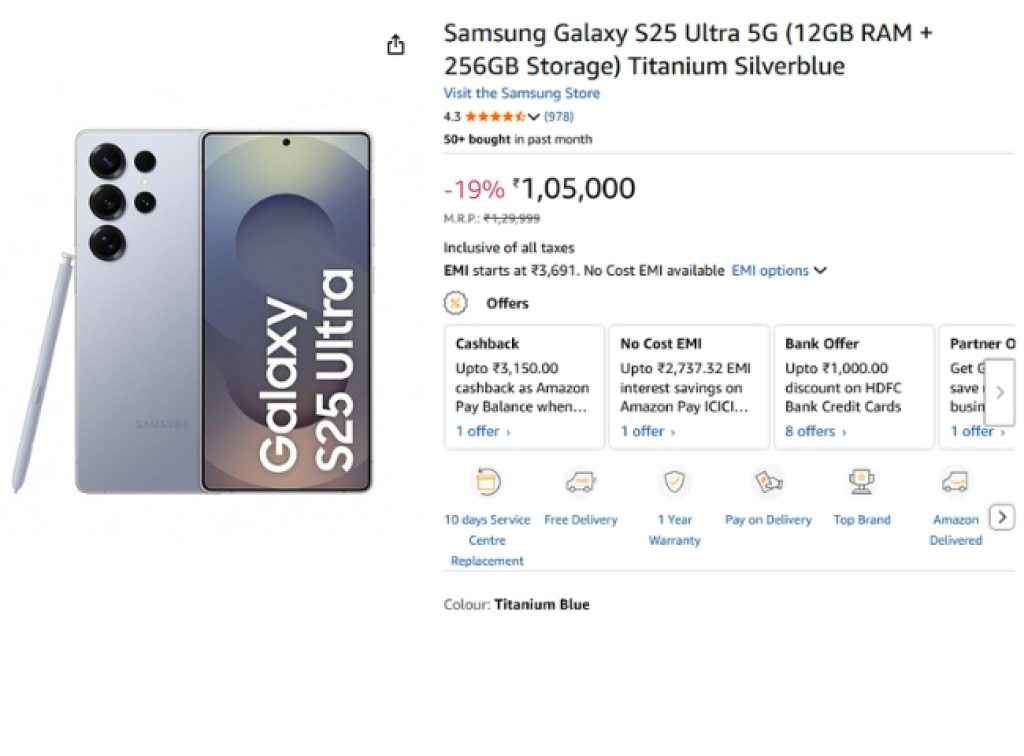
Task: Click the Amazon Delivered icon
Action: (954, 482)
